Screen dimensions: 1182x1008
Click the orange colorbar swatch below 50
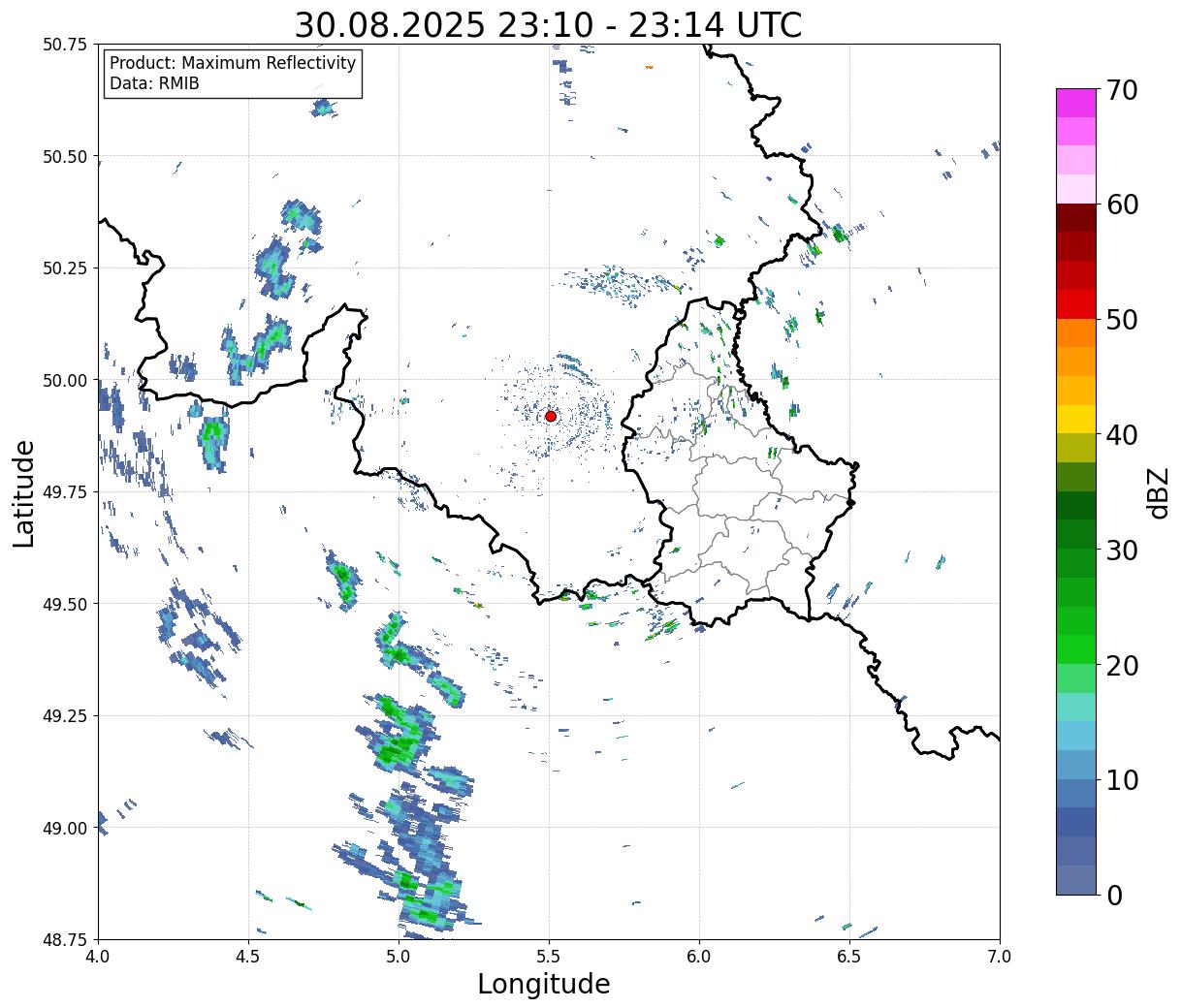click(x=1076, y=332)
